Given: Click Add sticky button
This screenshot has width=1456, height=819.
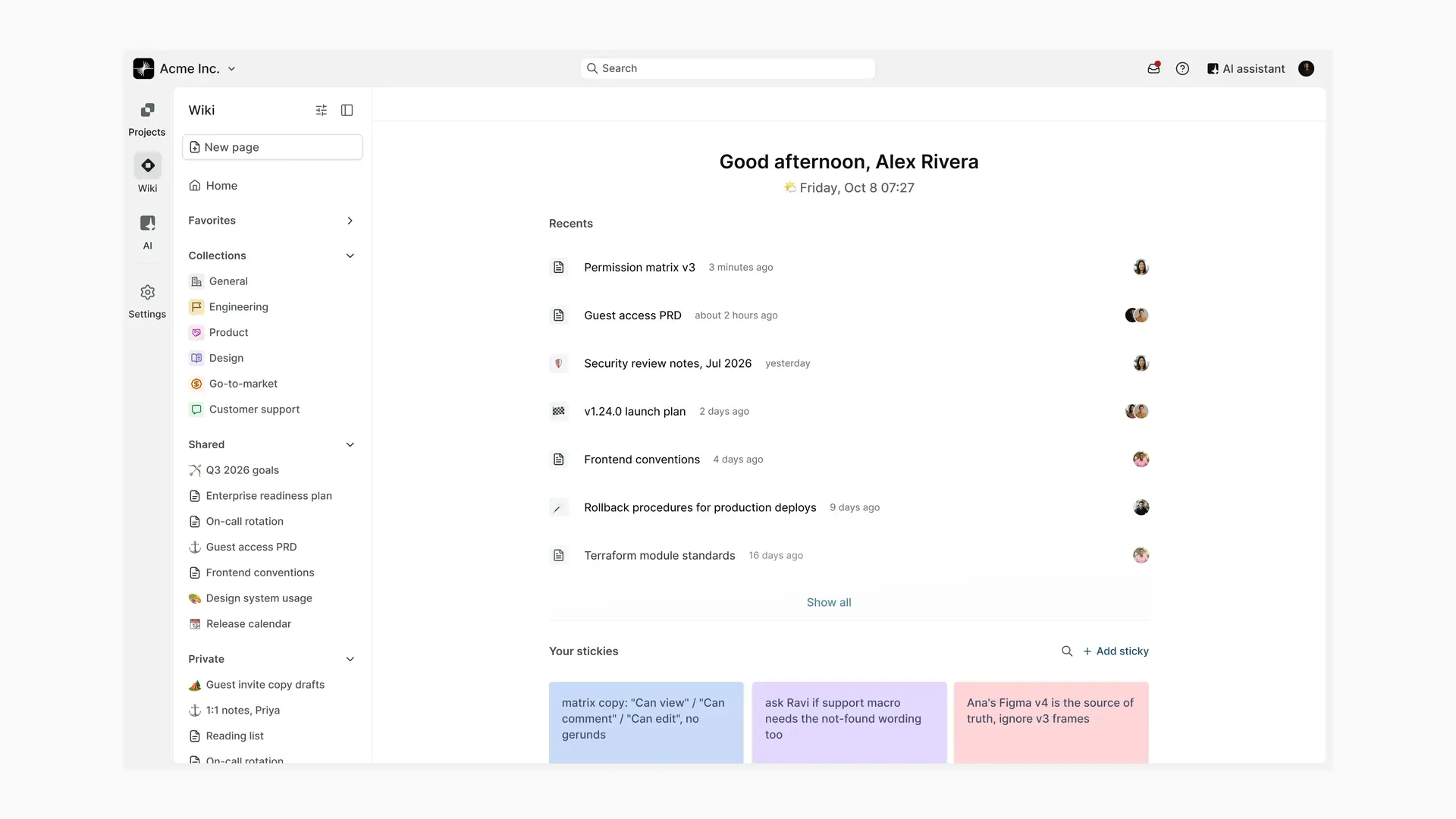Looking at the screenshot, I should pyautogui.click(x=1116, y=651).
